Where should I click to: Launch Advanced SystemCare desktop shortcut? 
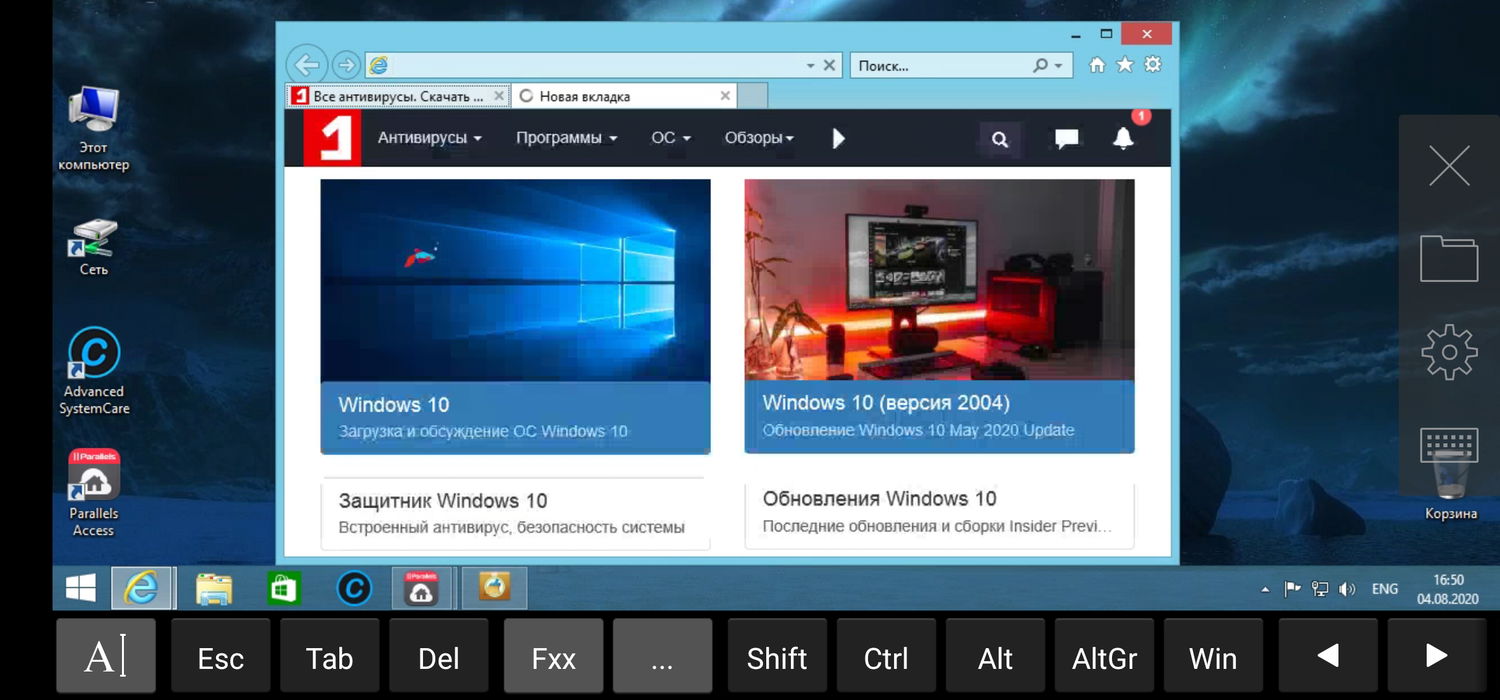94,371
